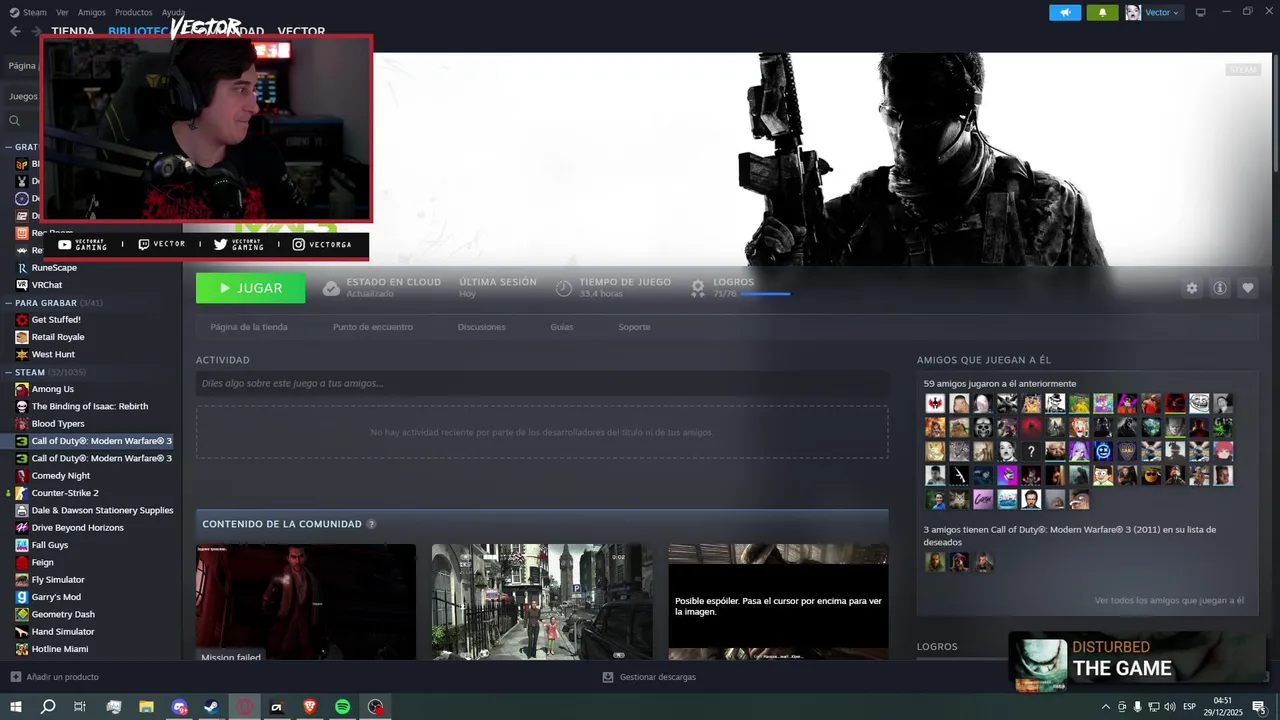Click the achievements progress bar
This screenshot has width=1280, height=720.
coord(765,294)
